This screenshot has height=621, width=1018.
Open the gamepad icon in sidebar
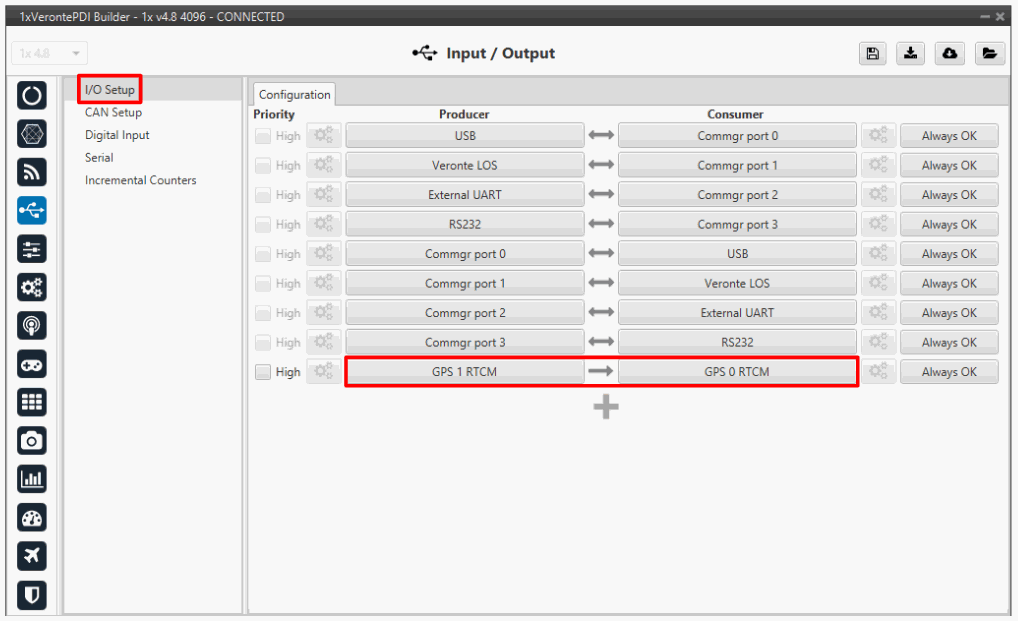coord(32,365)
